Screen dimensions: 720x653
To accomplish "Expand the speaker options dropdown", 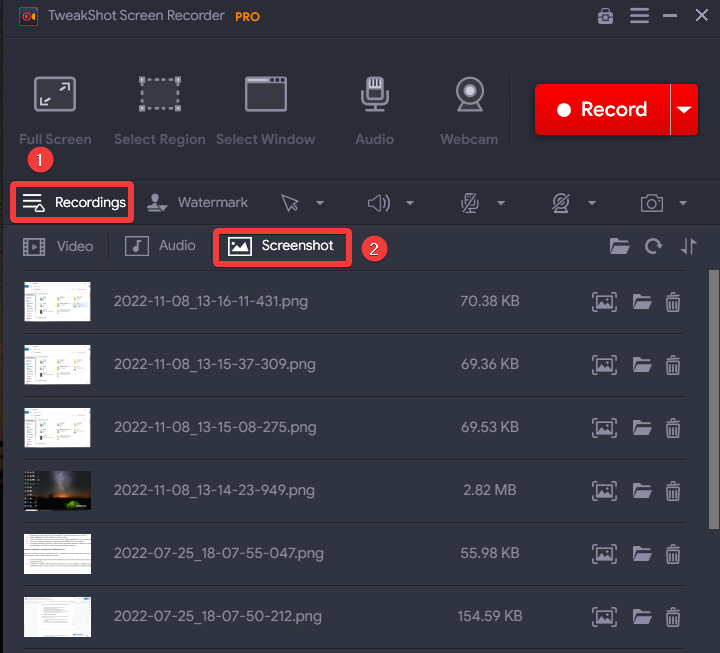I will point(410,203).
